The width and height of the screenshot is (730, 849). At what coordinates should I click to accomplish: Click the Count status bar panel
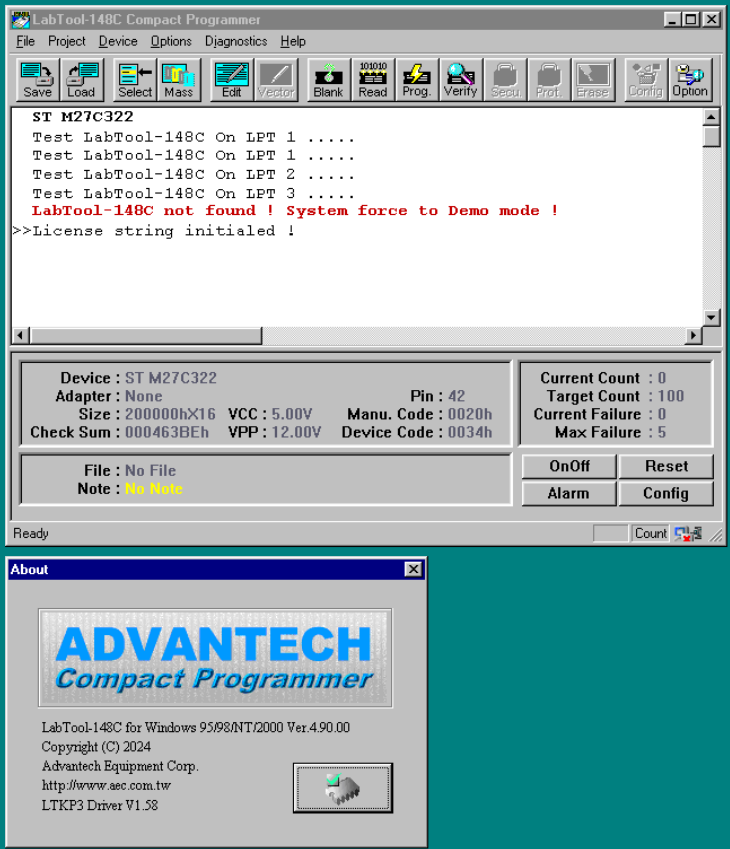click(650, 534)
